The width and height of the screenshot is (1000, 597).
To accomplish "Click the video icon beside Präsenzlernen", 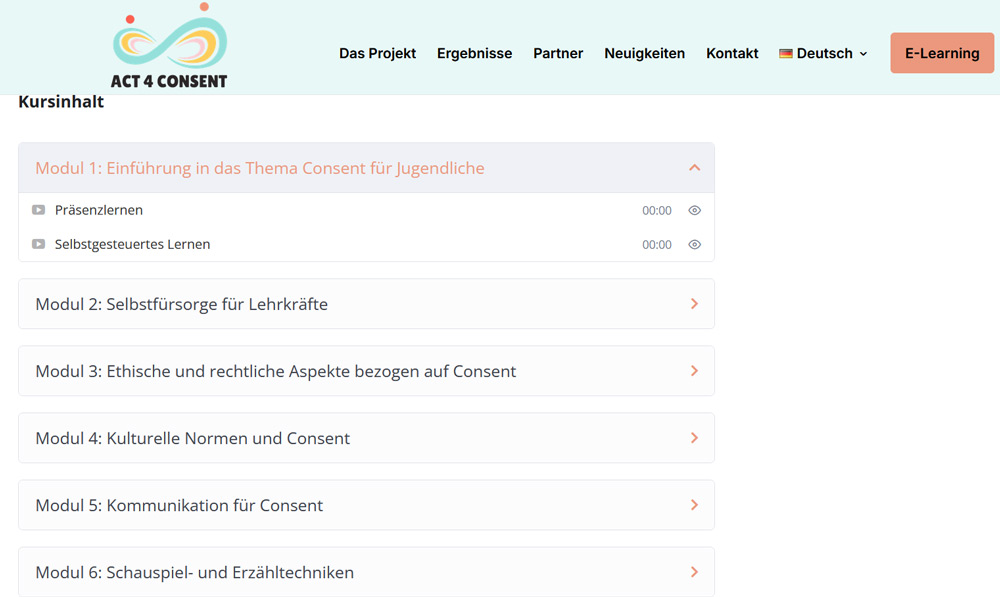I will click(39, 210).
